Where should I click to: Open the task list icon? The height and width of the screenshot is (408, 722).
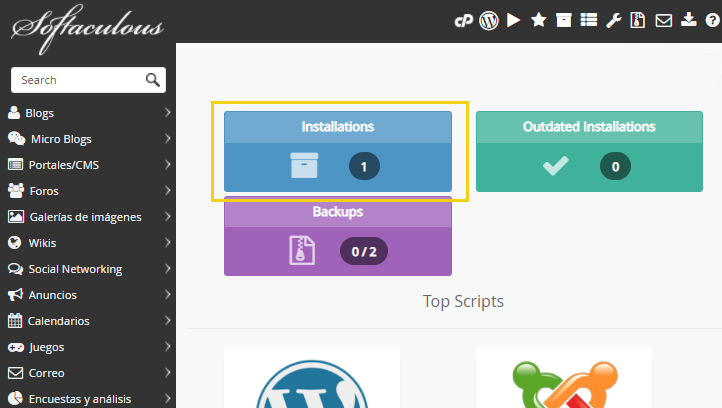tap(588, 20)
